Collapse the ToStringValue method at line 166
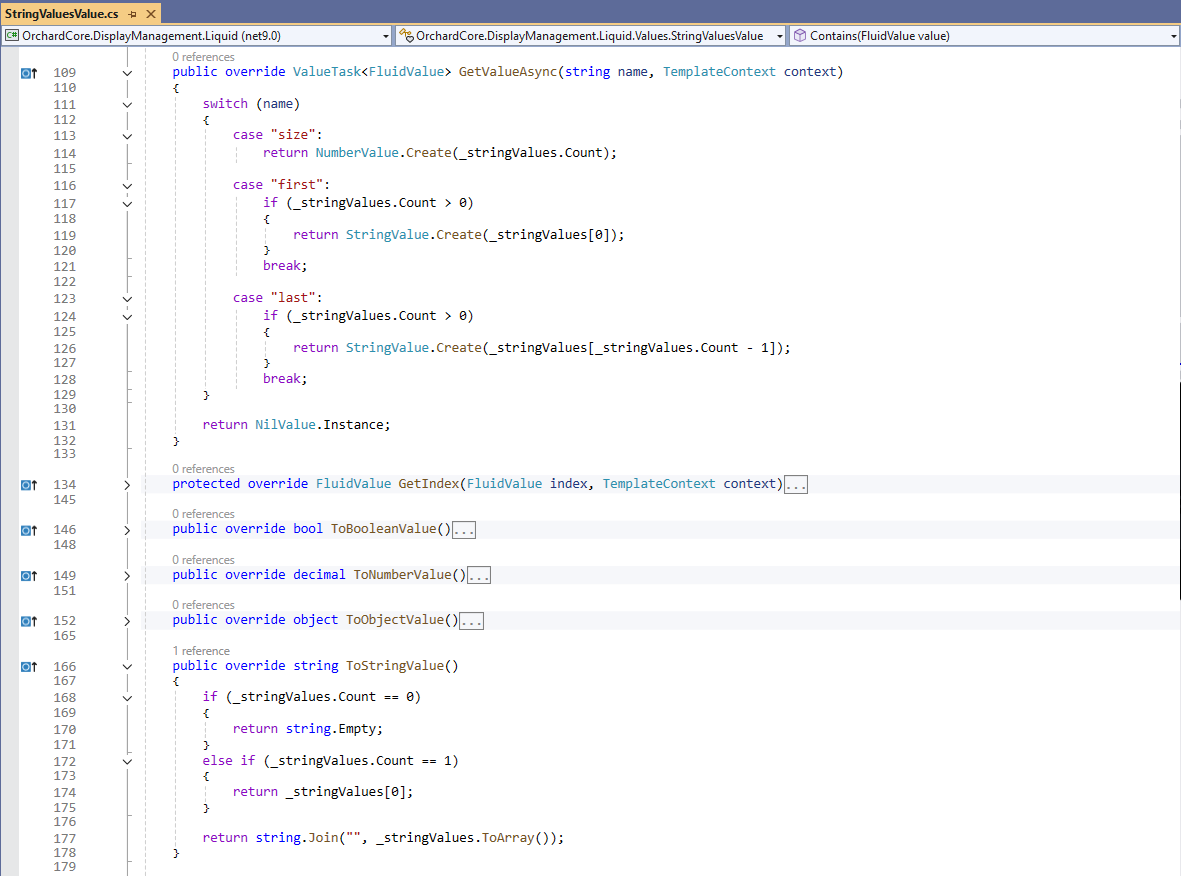Image resolution: width=1181 pixels, height=876 pixels. pyautogui.click(x=127, y=667)
